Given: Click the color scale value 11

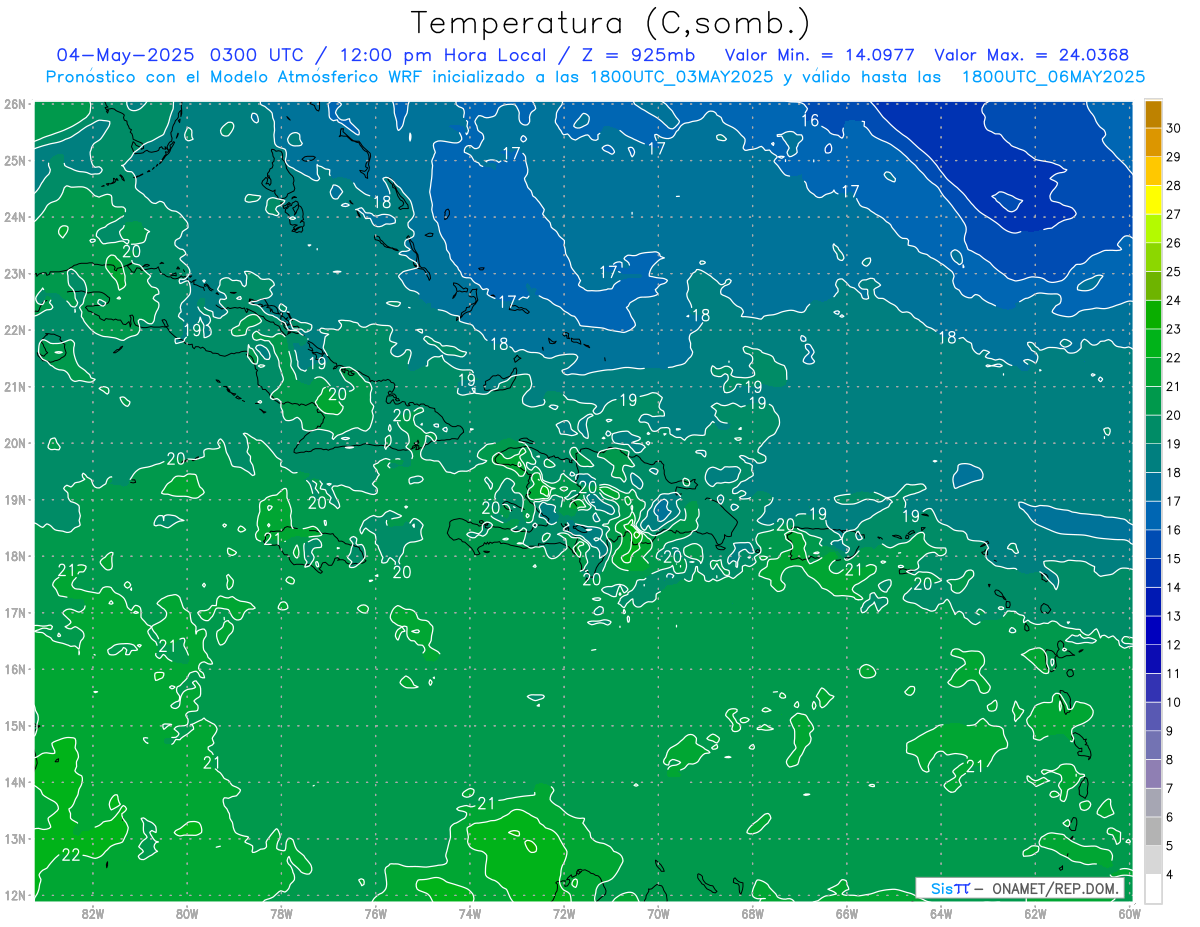Looking at the screenshot, I should (1173, 673).
